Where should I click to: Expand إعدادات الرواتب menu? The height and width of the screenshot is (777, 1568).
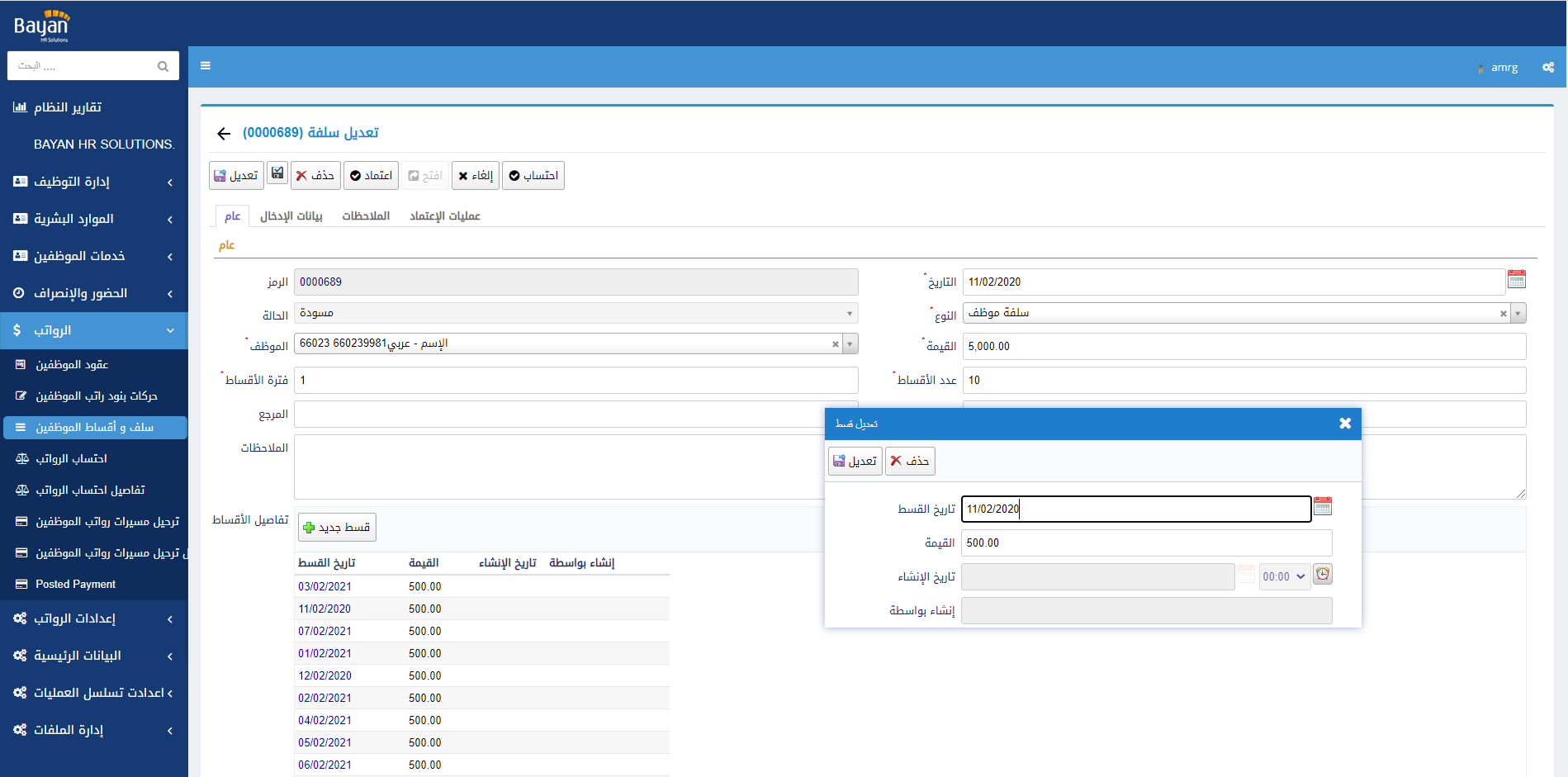pos(170,619)
